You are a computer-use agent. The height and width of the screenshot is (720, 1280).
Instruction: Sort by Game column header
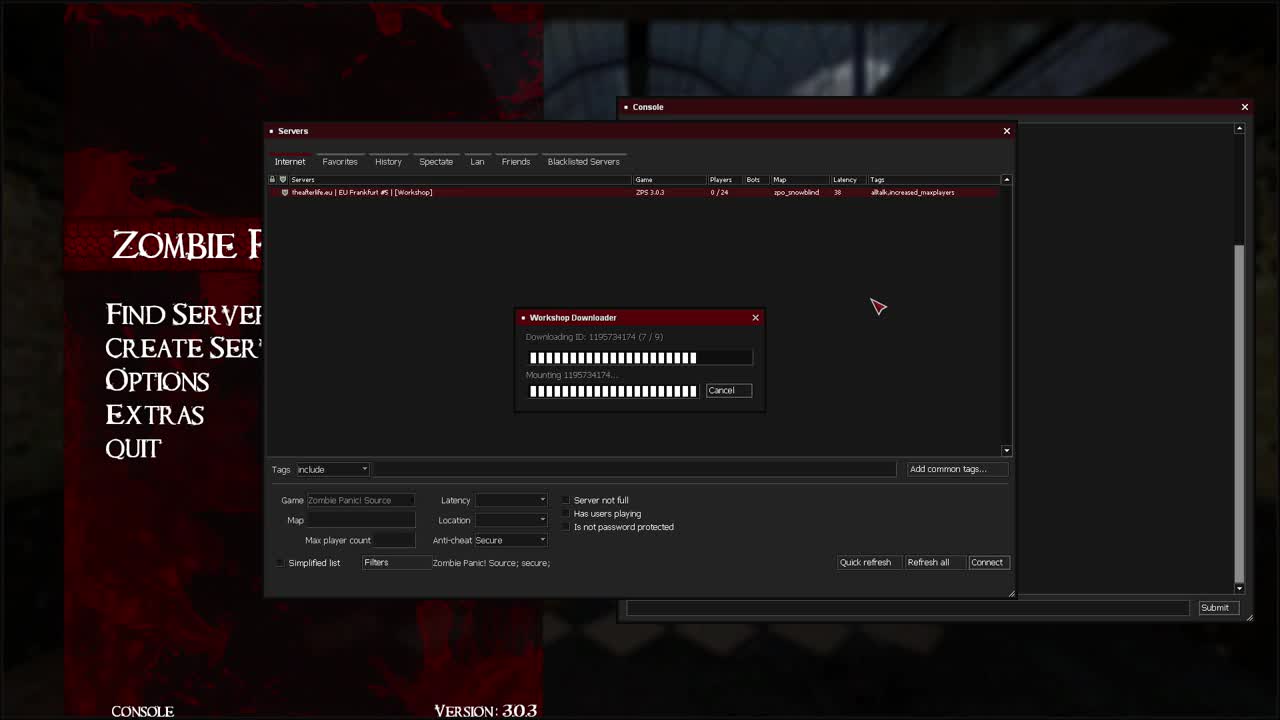pyautogui.click(x=670, y=180)
